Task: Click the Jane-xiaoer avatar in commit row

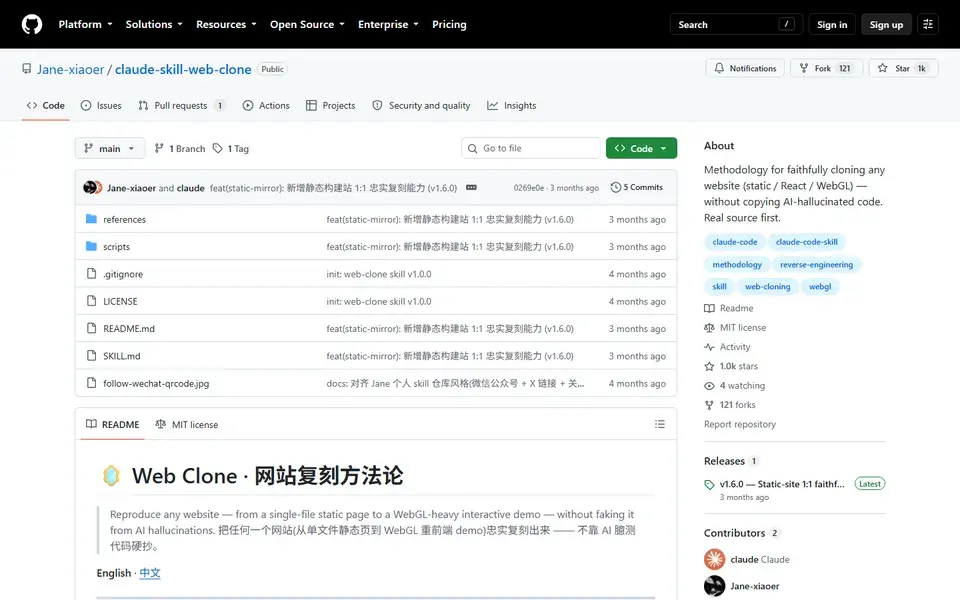Action: [x=89, y=187]
